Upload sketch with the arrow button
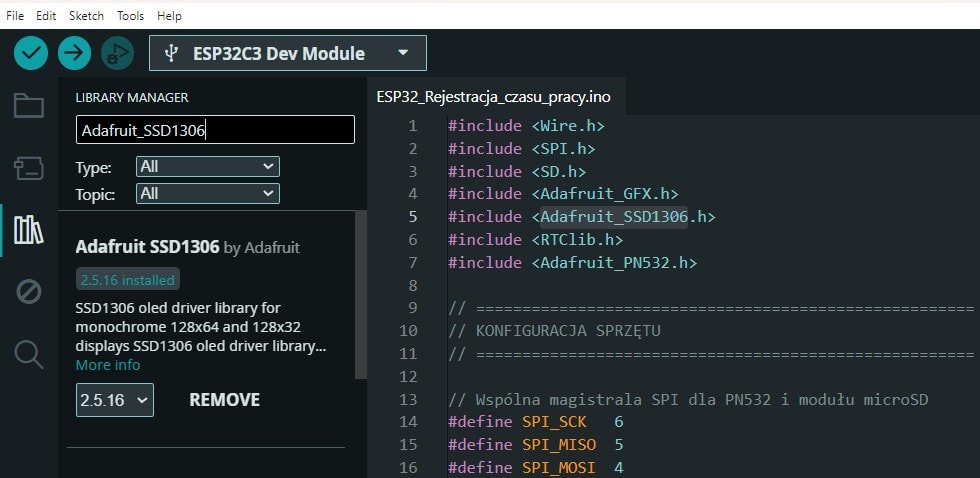The width and height of the screenshot is (980, 478). [x=74, y=53]
